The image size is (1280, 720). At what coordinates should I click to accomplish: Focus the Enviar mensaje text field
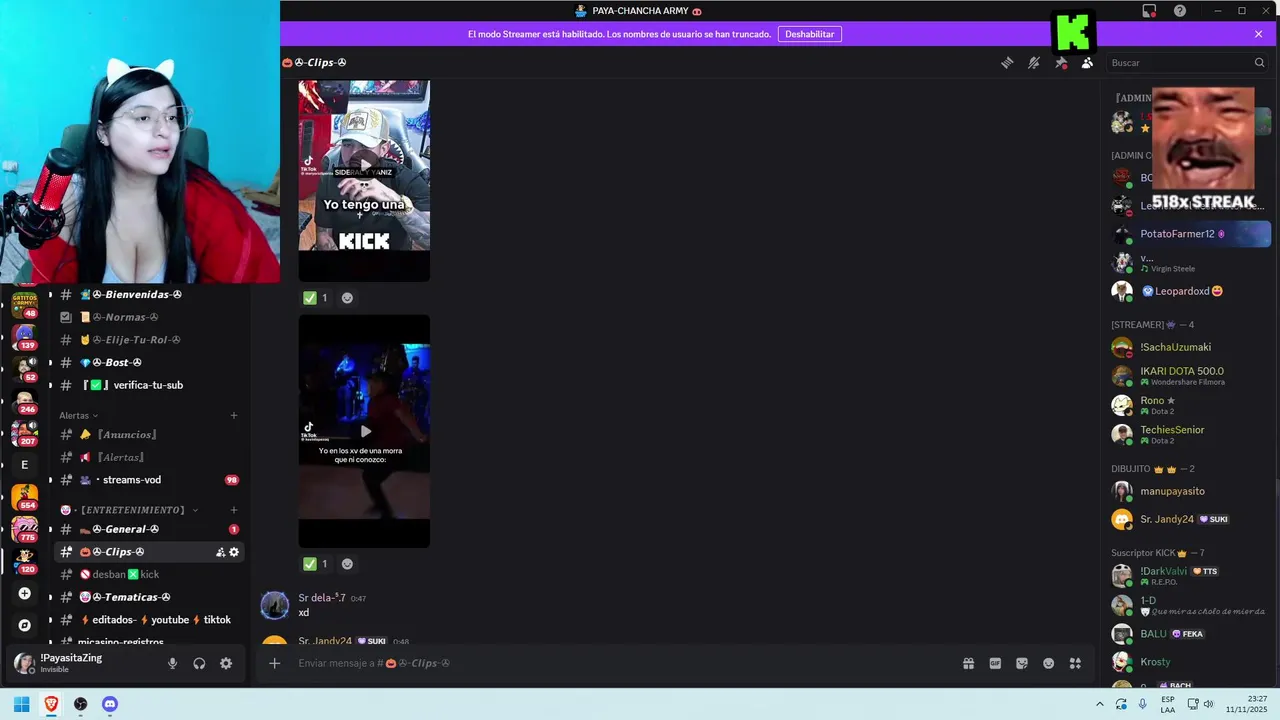[x=620, y=663]
